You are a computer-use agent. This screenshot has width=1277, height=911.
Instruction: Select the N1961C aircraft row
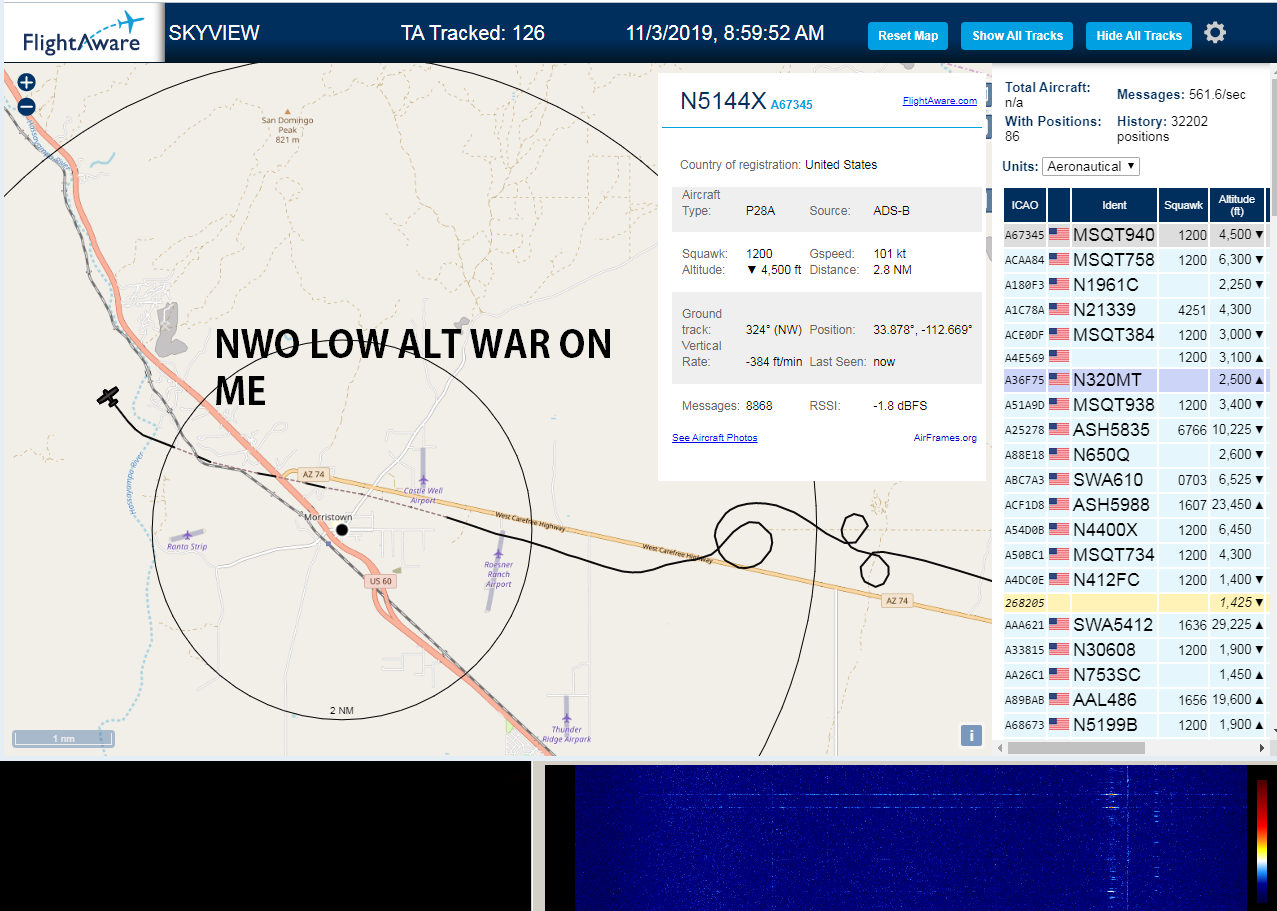tap(1135, 285)
